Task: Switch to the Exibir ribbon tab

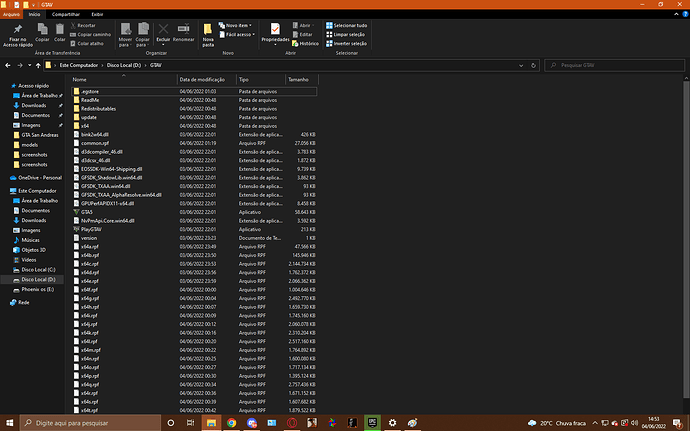Action: (x=97, y=15)
